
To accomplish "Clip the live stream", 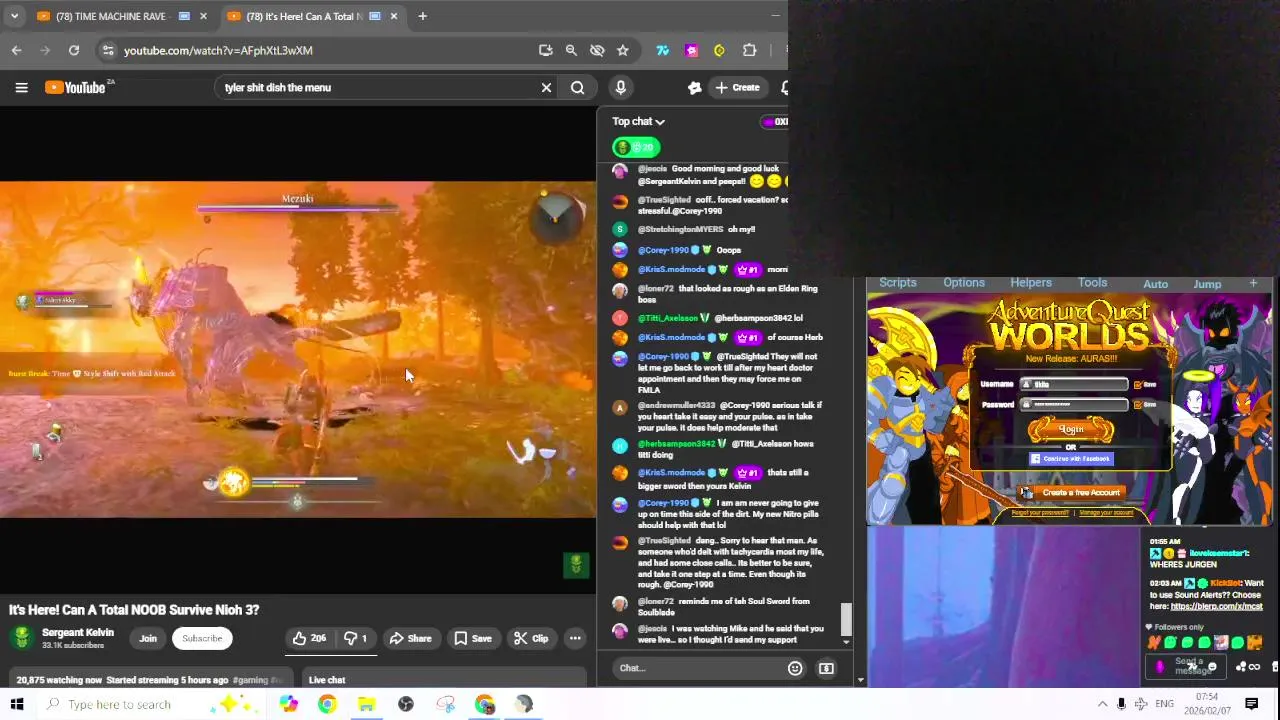I will (531, 638).
